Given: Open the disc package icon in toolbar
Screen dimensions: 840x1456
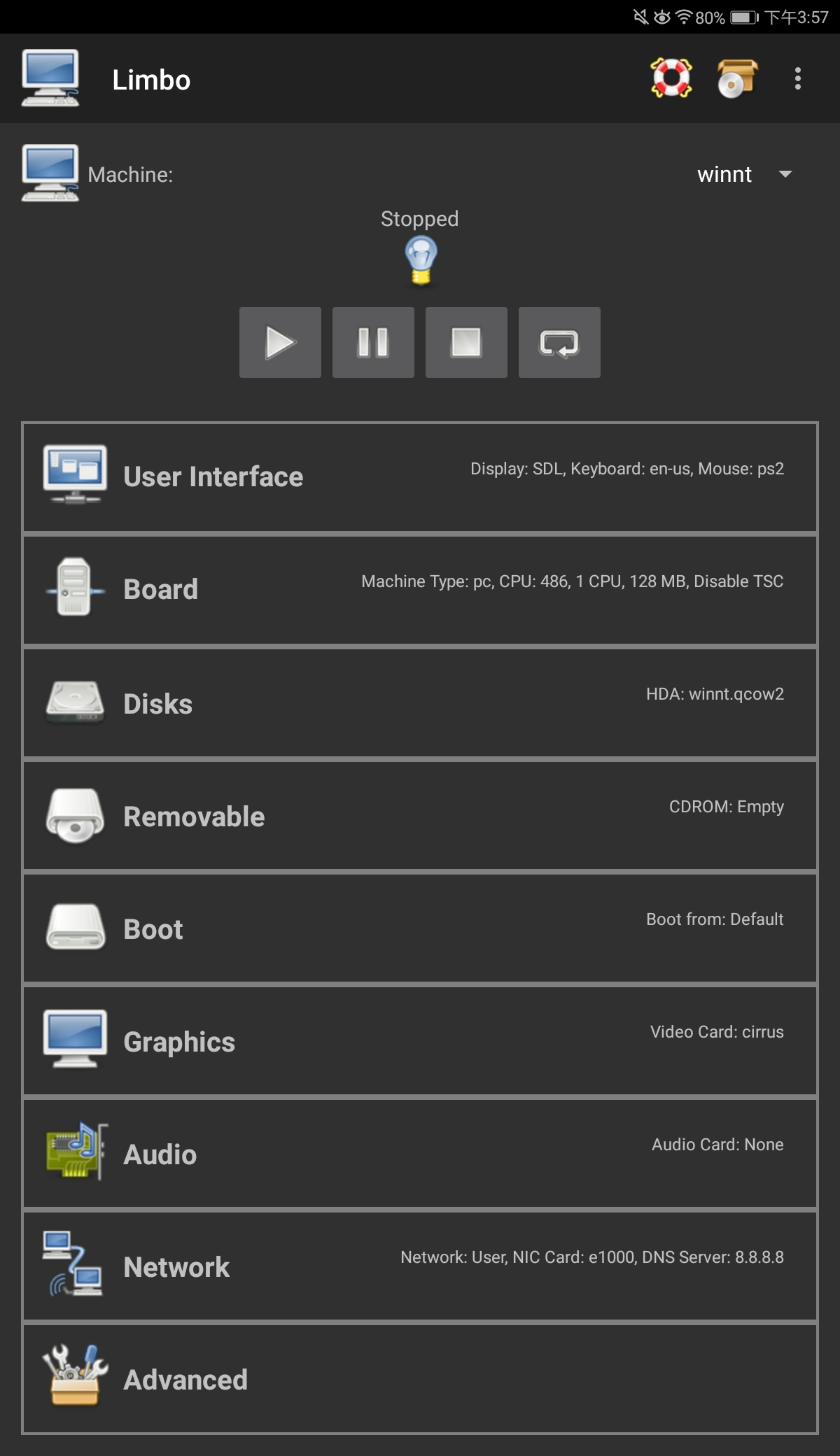Looking at the screenshot, I should pos(737,78).
